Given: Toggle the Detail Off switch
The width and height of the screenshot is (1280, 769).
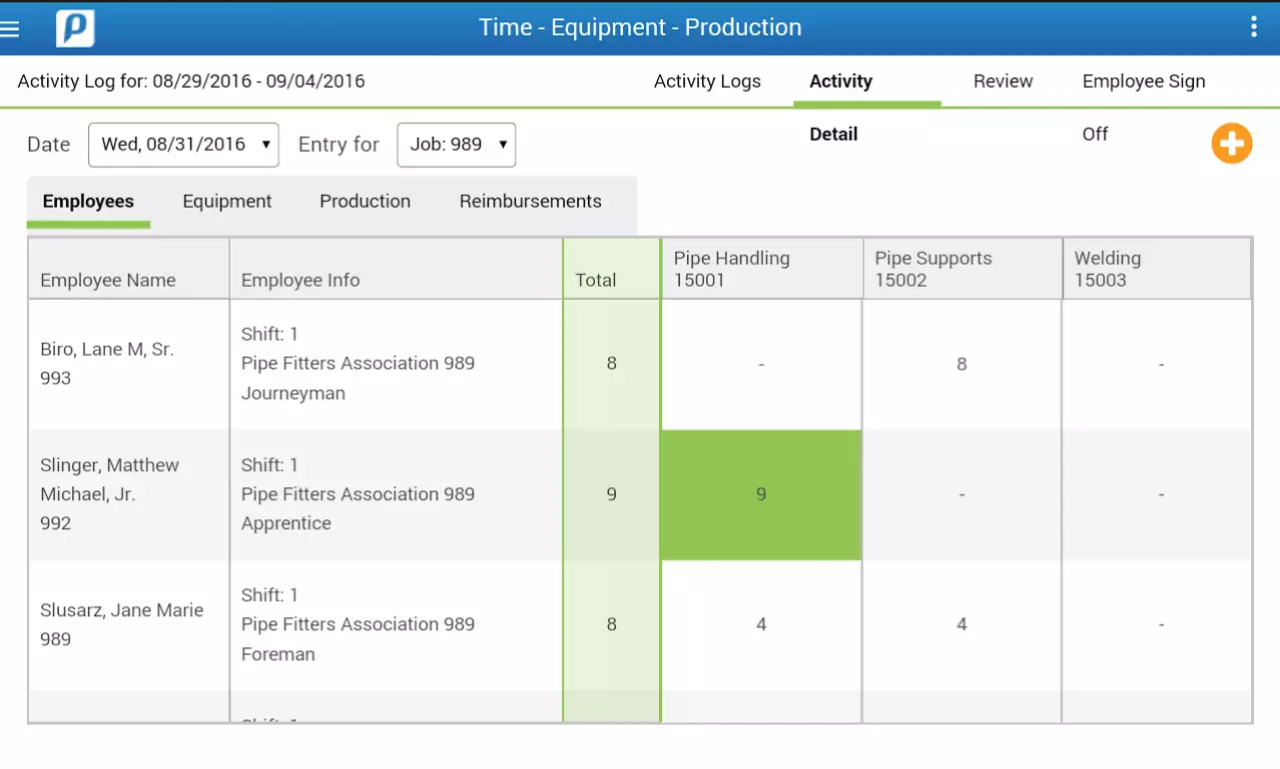Looking at the screenshot, I should 1094,134.
